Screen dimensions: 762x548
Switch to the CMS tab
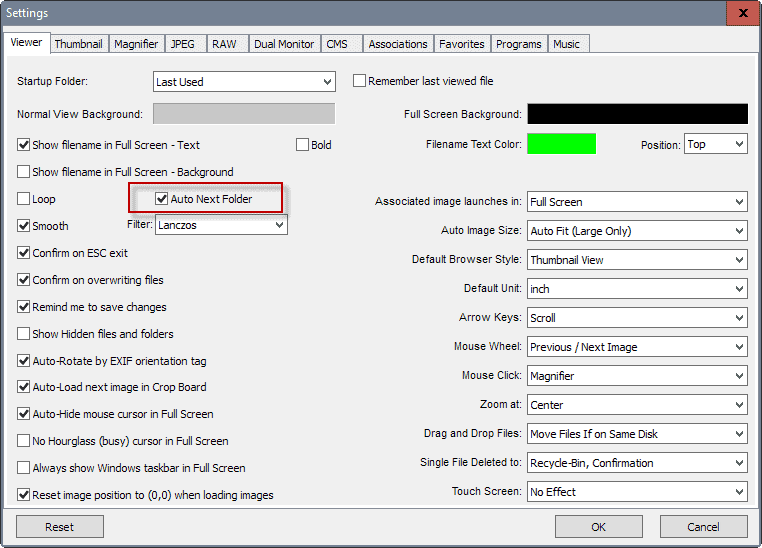pos(341,44)
